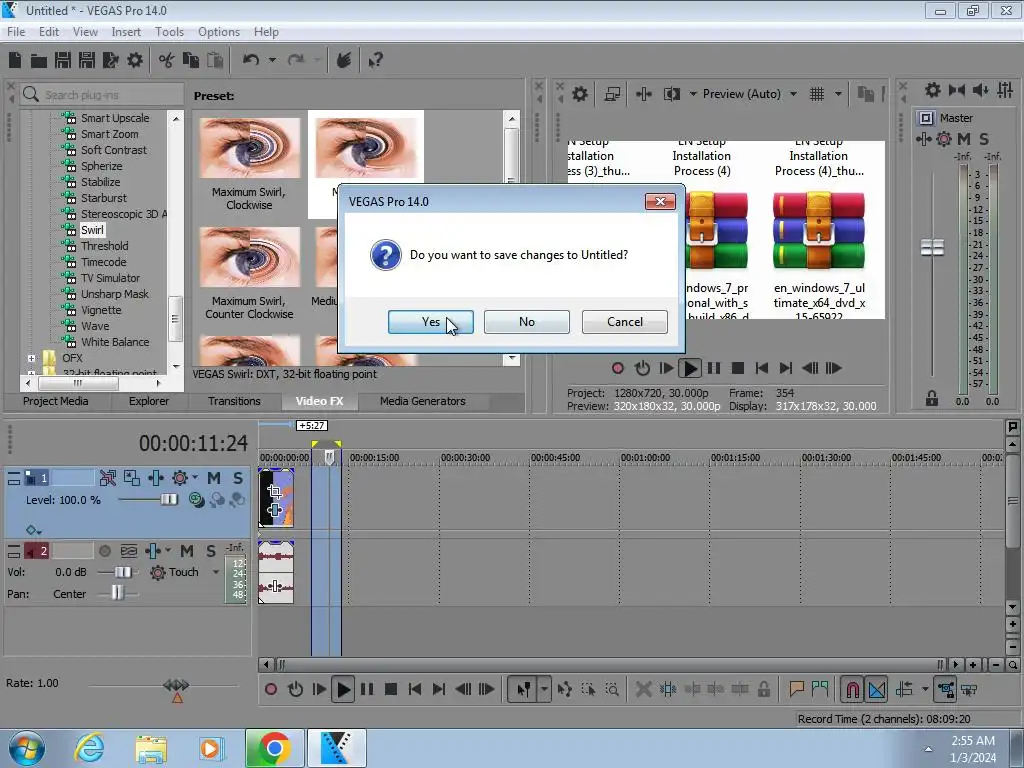Click the Undo arrow icon
Viewport: 1024px width, 768px height.
[251, 60]
